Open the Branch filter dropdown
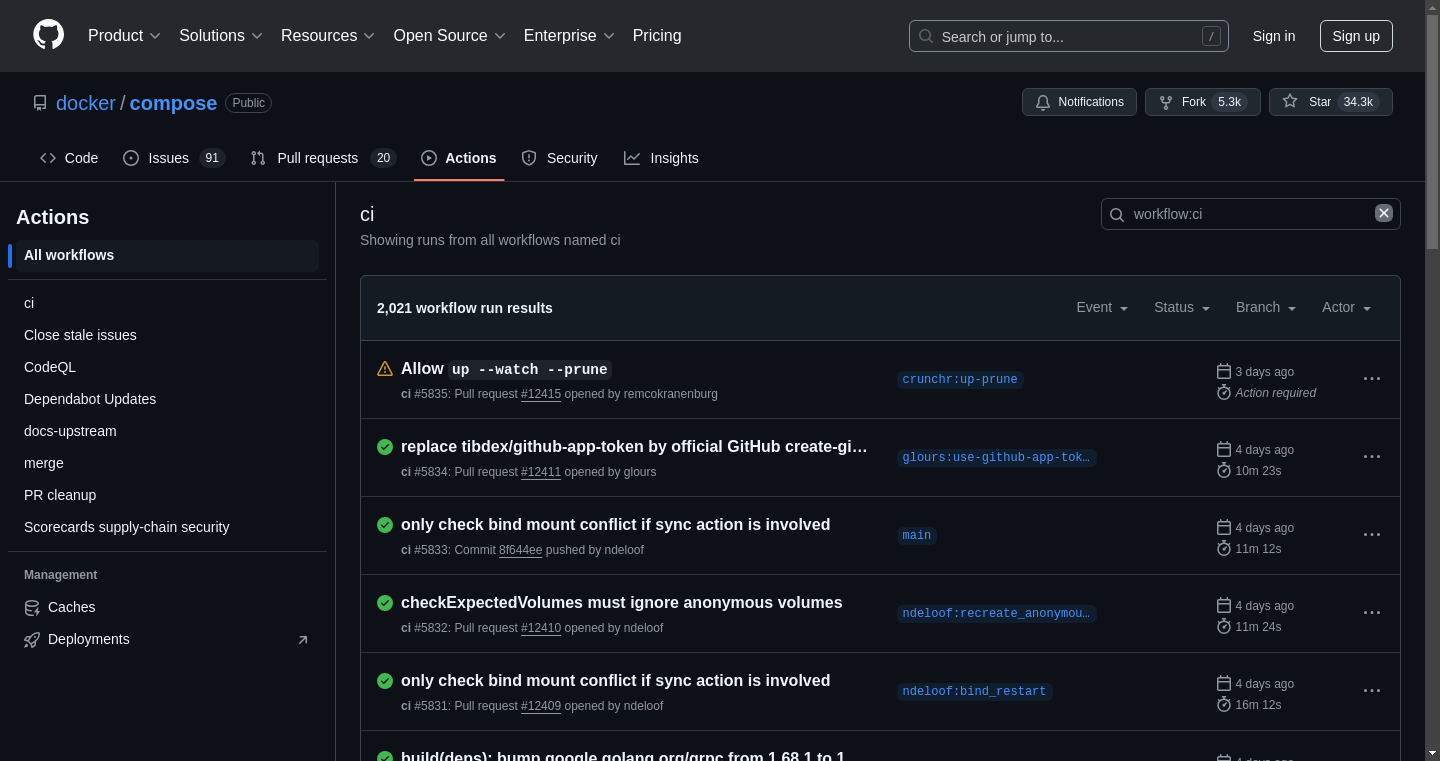 point(1266,307)
